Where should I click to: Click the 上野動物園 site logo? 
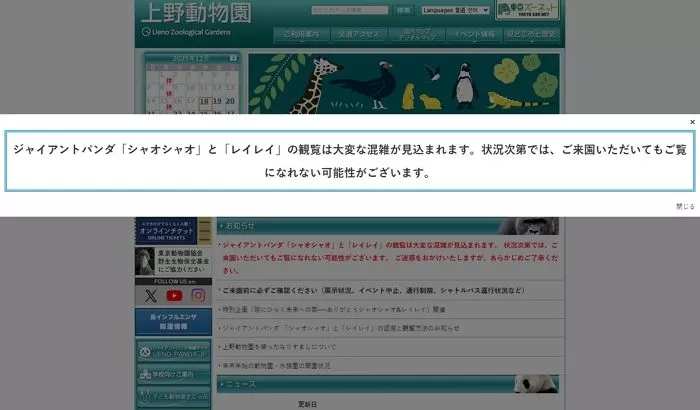point(196,13)
